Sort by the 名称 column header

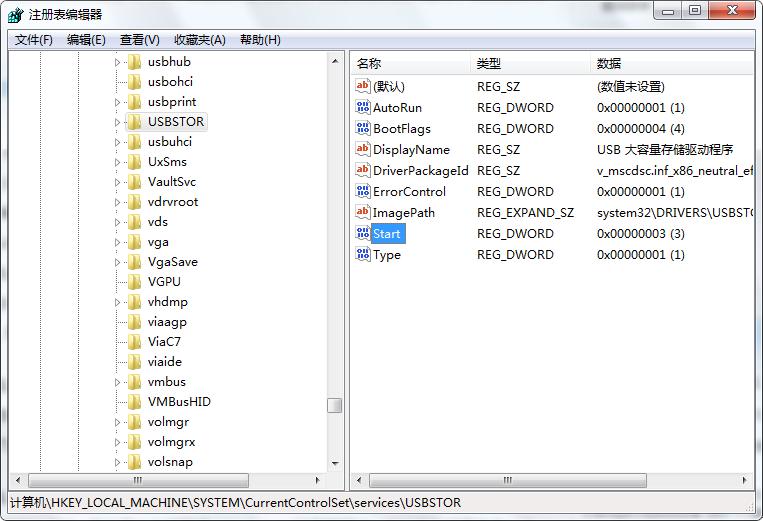411,63
